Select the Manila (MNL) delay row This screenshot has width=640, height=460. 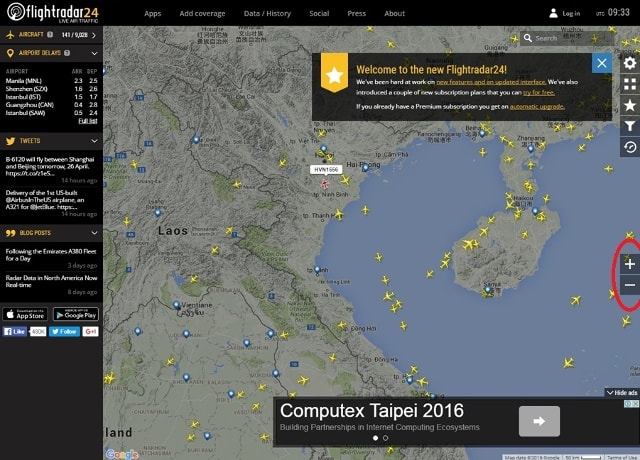[51, 81]
